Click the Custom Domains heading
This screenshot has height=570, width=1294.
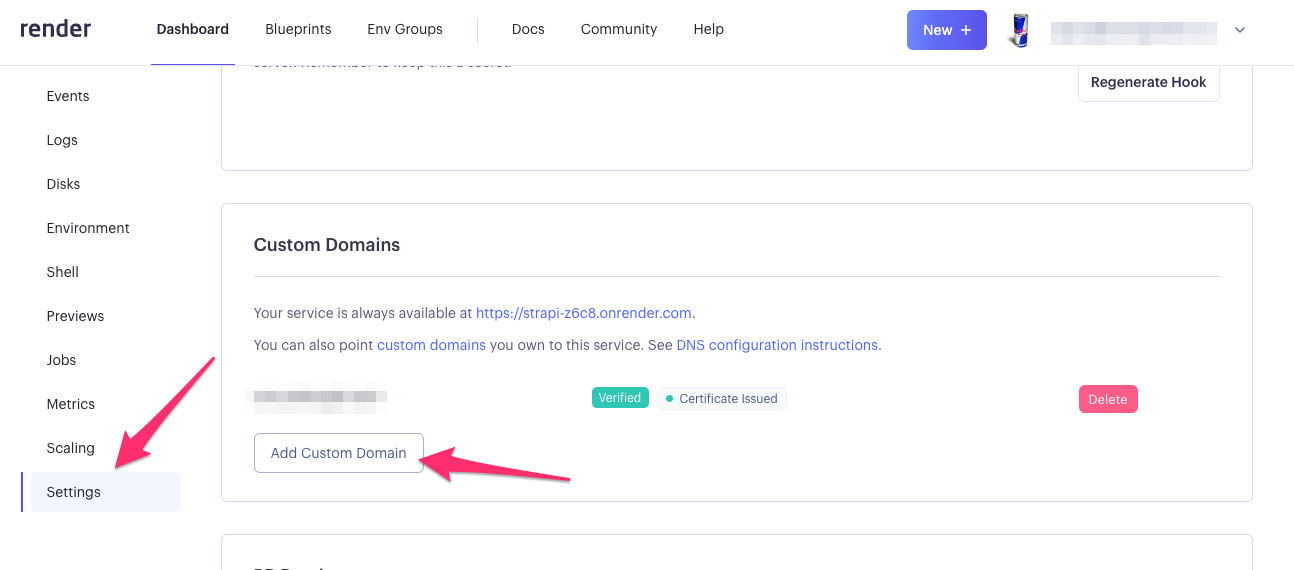pos(327,245)
